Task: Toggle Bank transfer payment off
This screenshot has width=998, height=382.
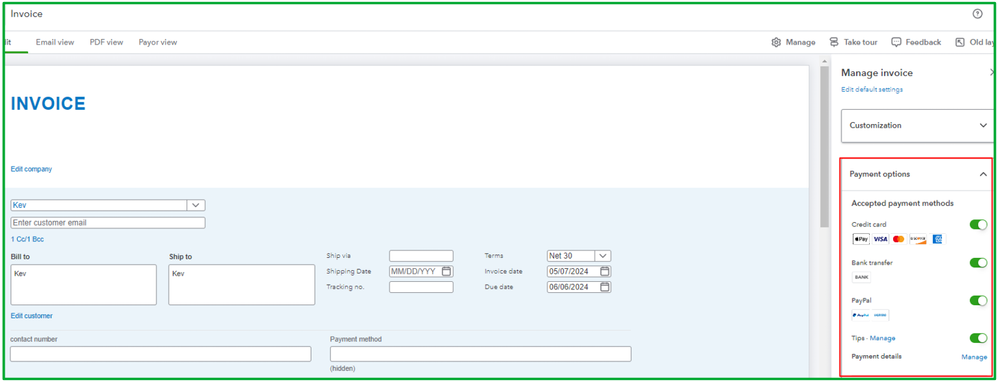Action: [978, 263]
